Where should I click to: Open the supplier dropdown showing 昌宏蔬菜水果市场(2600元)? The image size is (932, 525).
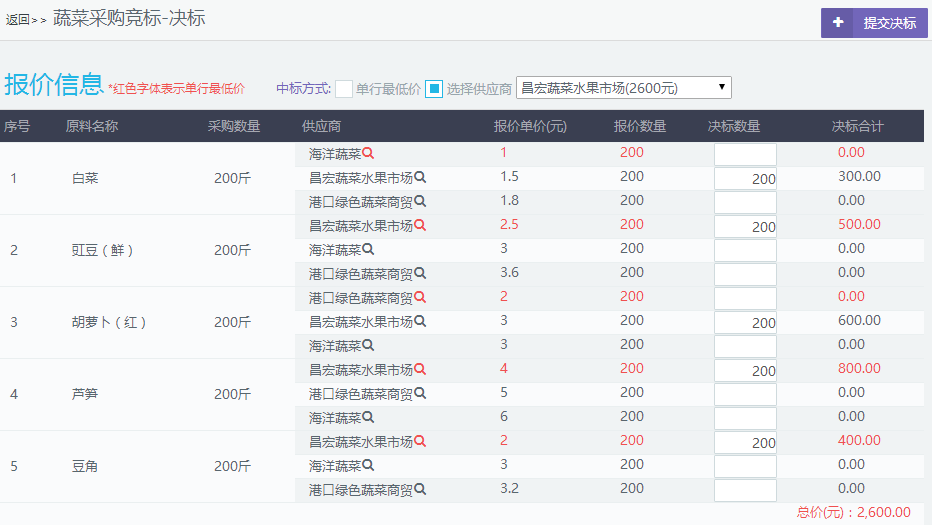(623, 88)
